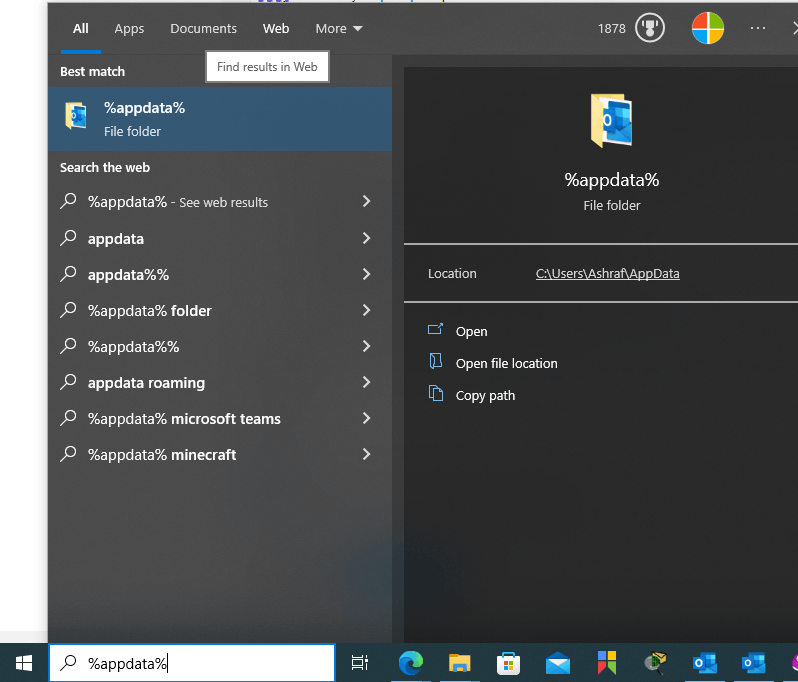Click Open in the preview pane
Image resolution: width=798 pixels, height=682 pixels.
pos(471,331)
